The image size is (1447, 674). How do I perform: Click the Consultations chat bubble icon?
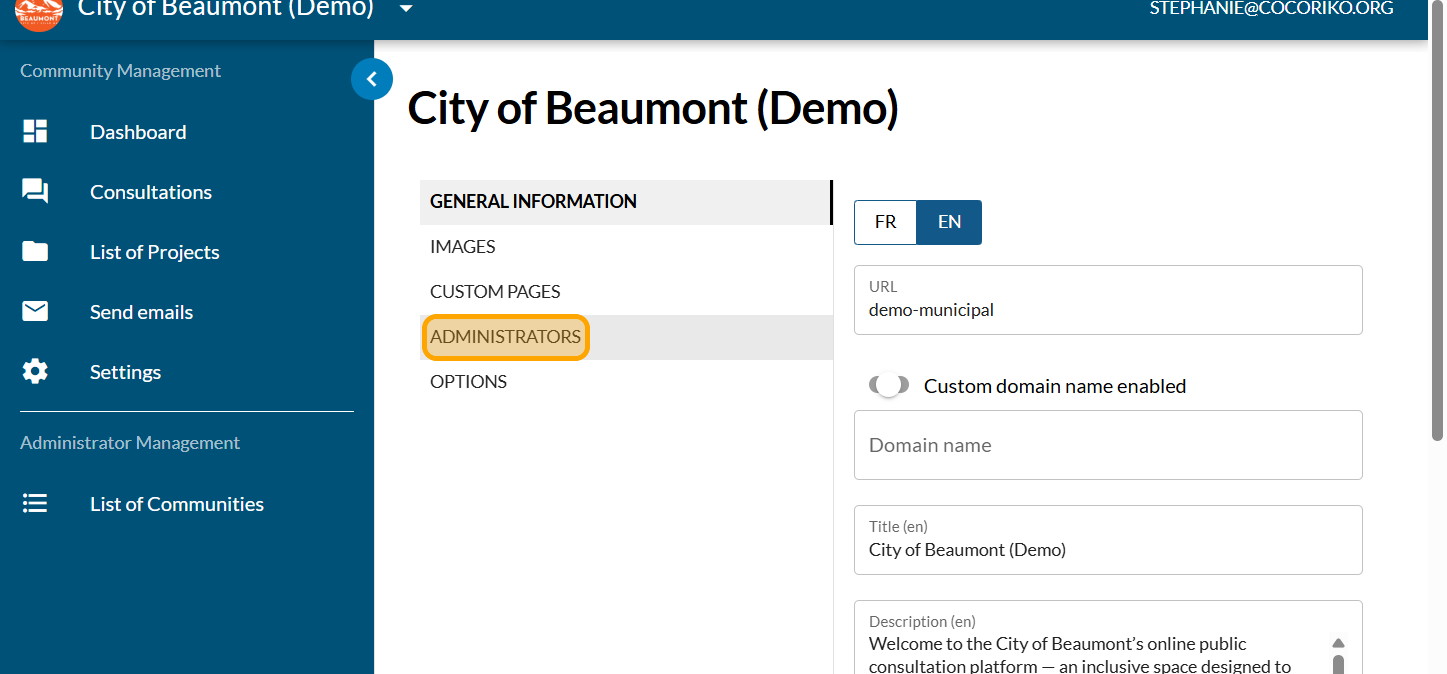35,192
